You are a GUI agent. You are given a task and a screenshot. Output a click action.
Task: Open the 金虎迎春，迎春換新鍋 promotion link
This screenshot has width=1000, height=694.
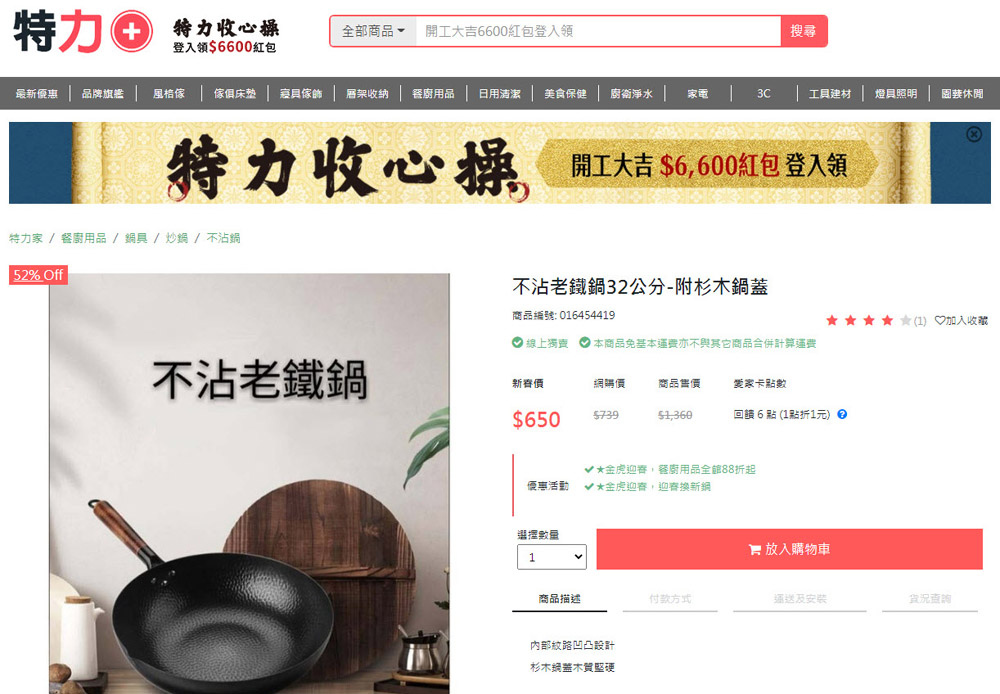pyautogui.click(x=653, y=487)
